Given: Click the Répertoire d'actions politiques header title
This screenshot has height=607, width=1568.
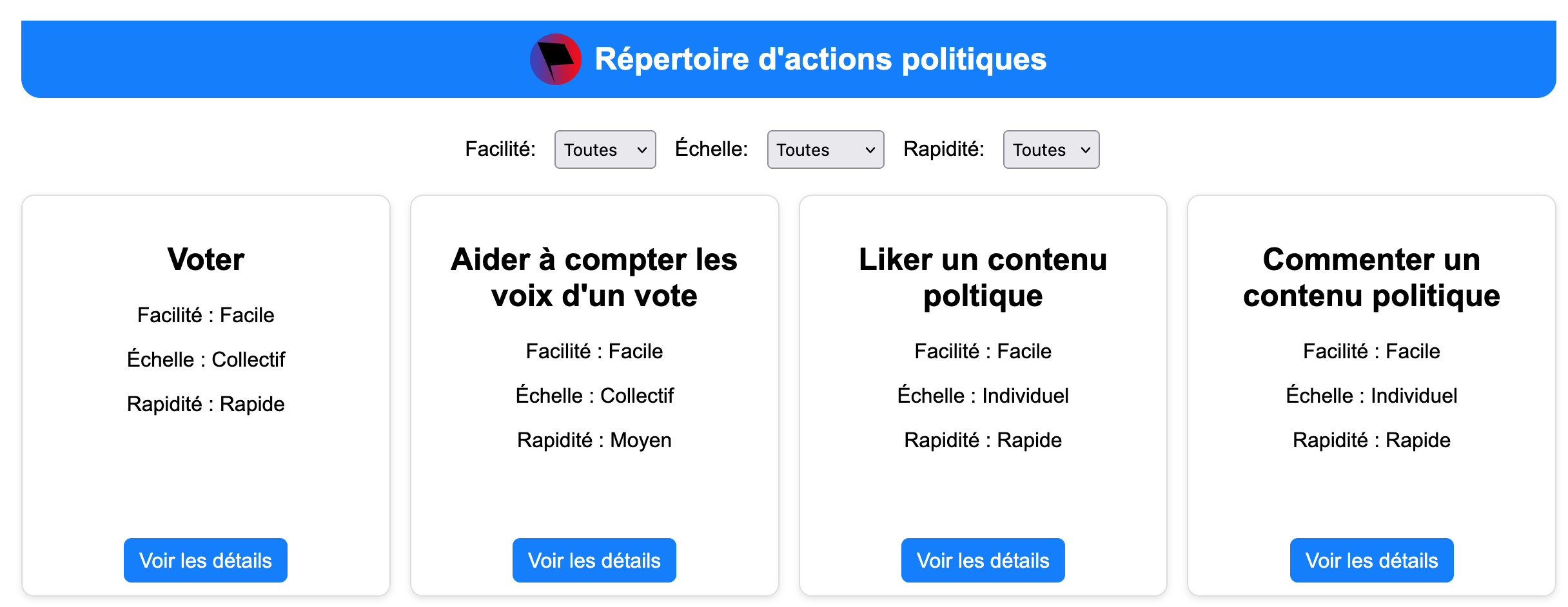Looking at the screenshot, I should pyautogui.click(x=820, y=59).
